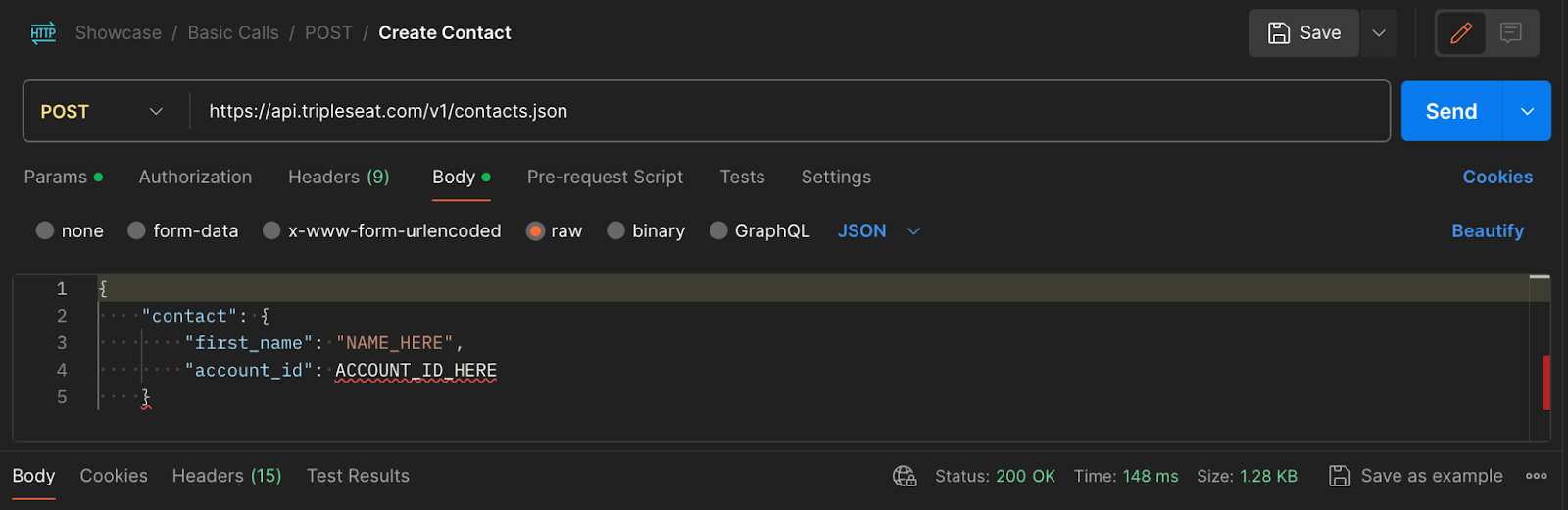Choose the GraphQL body radio option
The image size is (1568, 510).
pos(718,230)
